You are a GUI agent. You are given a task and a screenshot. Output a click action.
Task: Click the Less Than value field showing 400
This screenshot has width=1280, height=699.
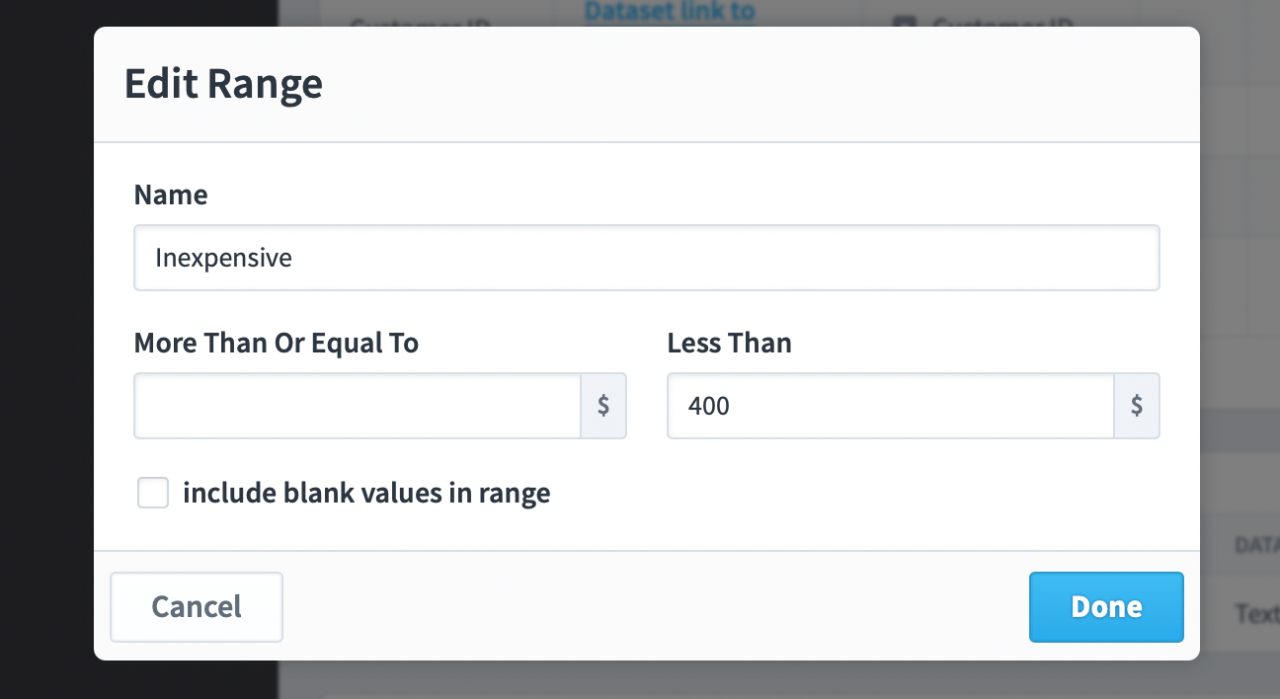coord(890,405)
